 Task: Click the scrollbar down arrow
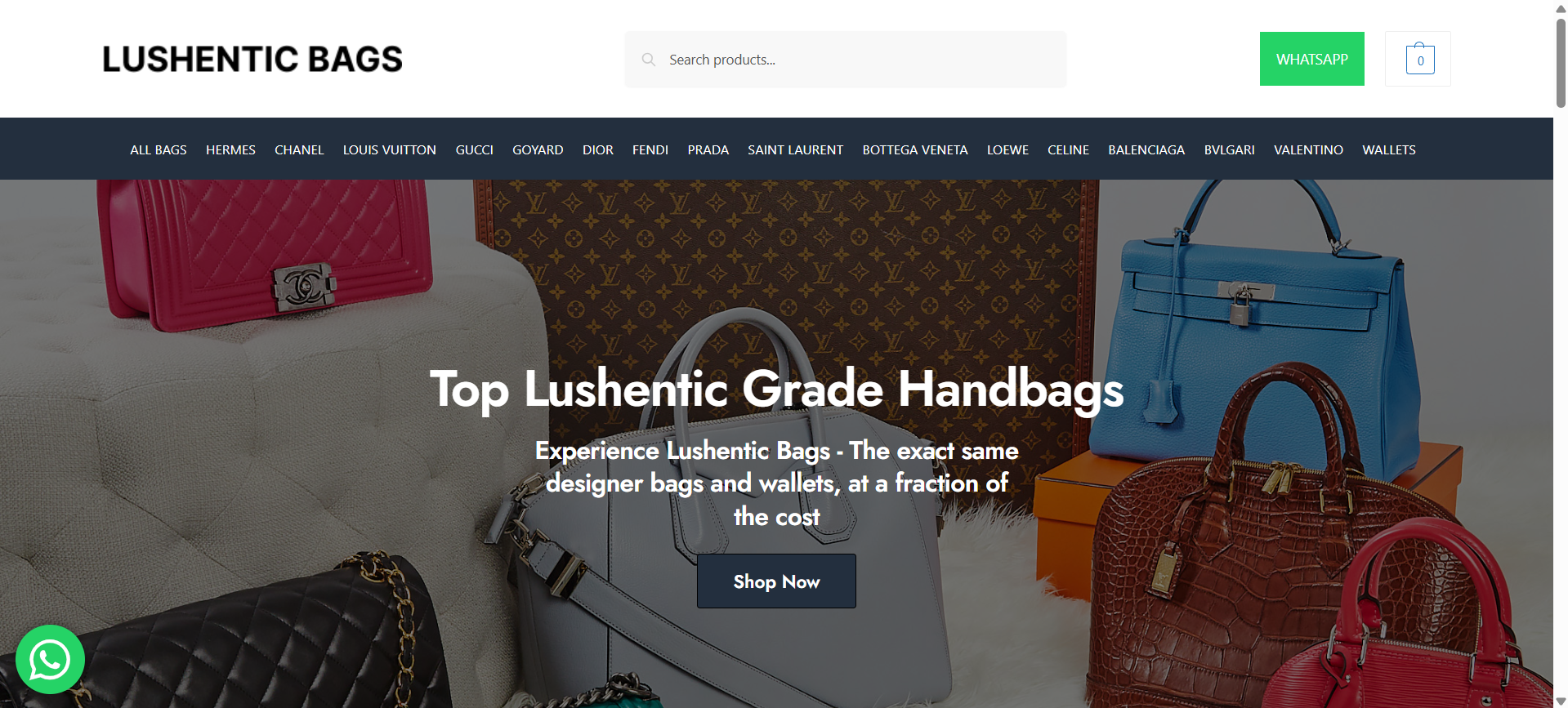pyautogui.click(x=1561, y=701)
